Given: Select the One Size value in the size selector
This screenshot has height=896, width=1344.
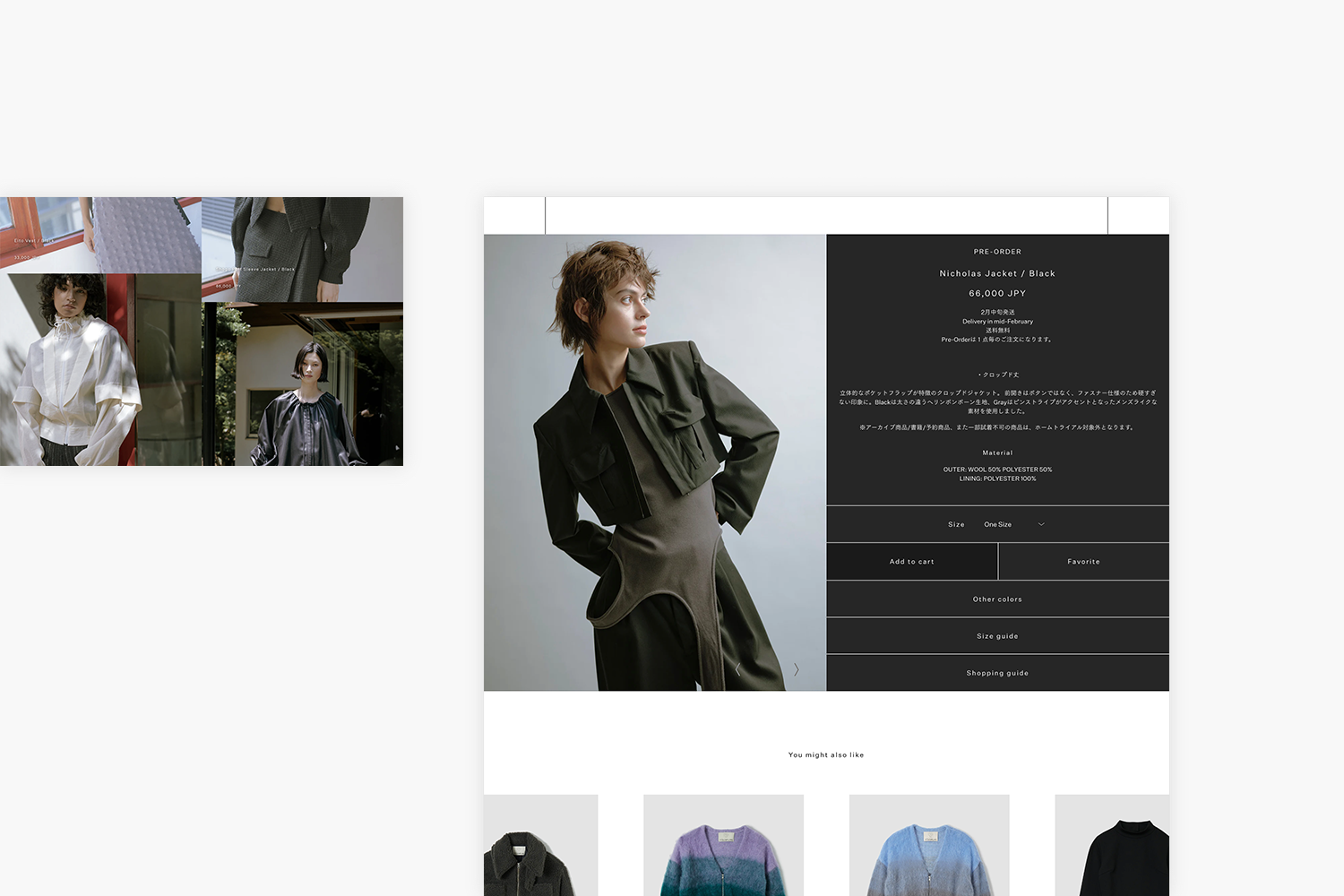Looking at the screenshot, I should pyautogui.click(x=997, y=524).
